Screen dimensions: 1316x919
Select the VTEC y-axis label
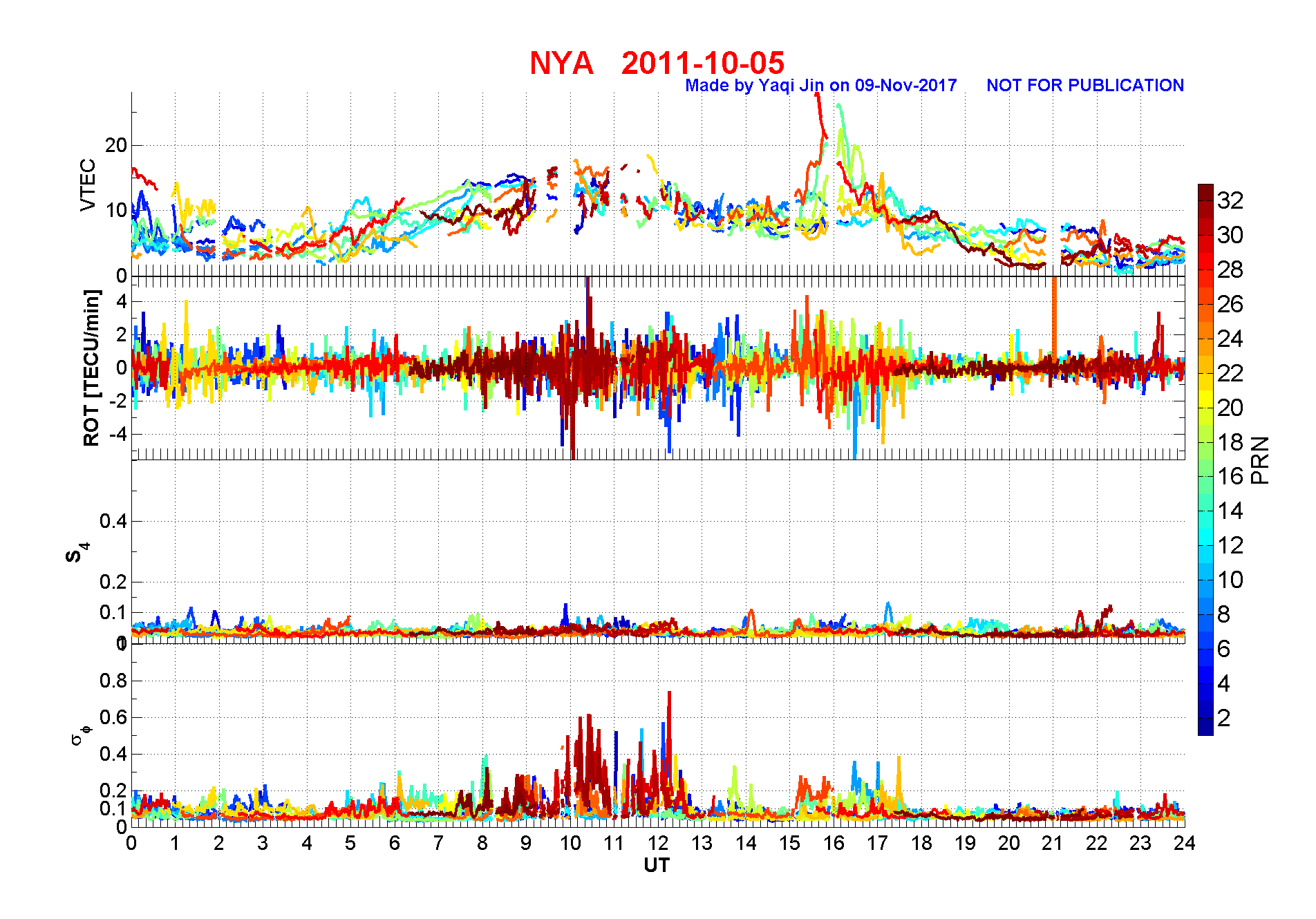coord(88,184)
